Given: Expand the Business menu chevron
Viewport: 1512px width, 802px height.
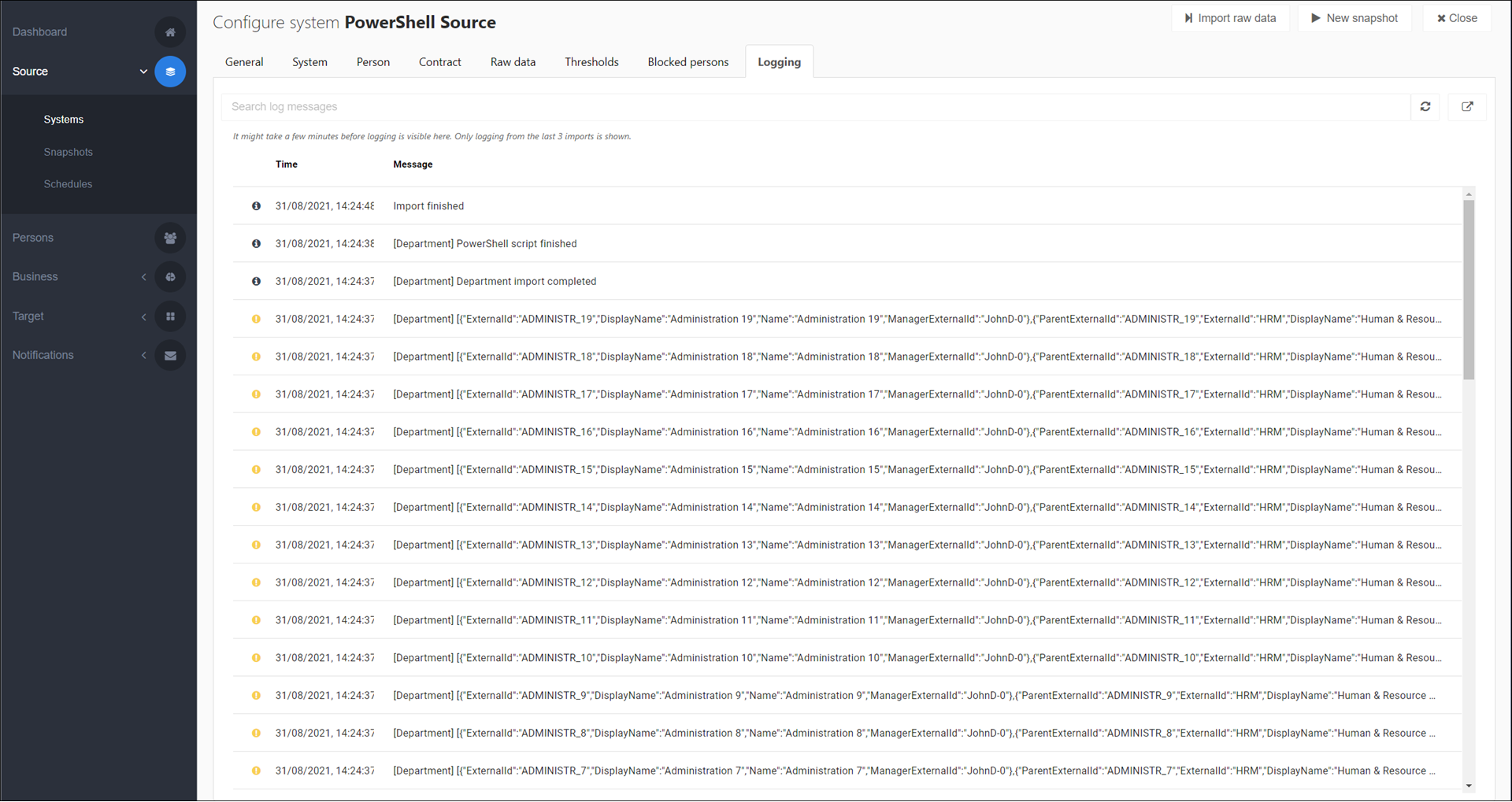Looking at the screenshot, I should pos(143,277).
